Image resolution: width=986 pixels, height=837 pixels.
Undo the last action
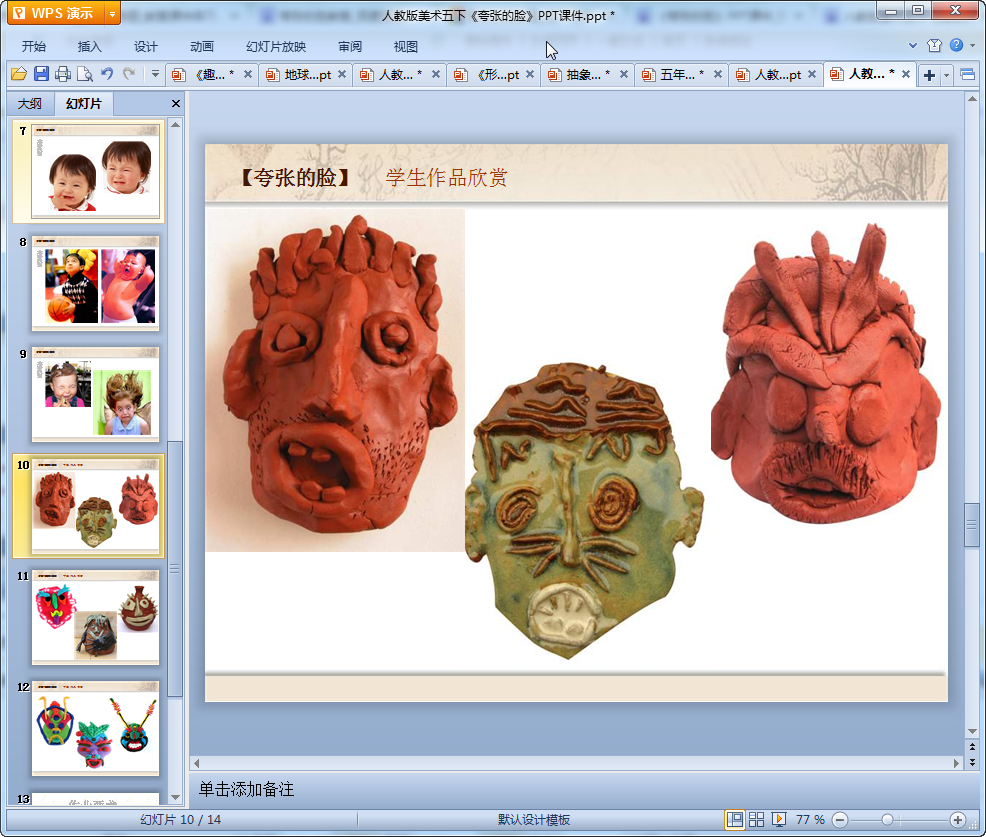point(108,74)
